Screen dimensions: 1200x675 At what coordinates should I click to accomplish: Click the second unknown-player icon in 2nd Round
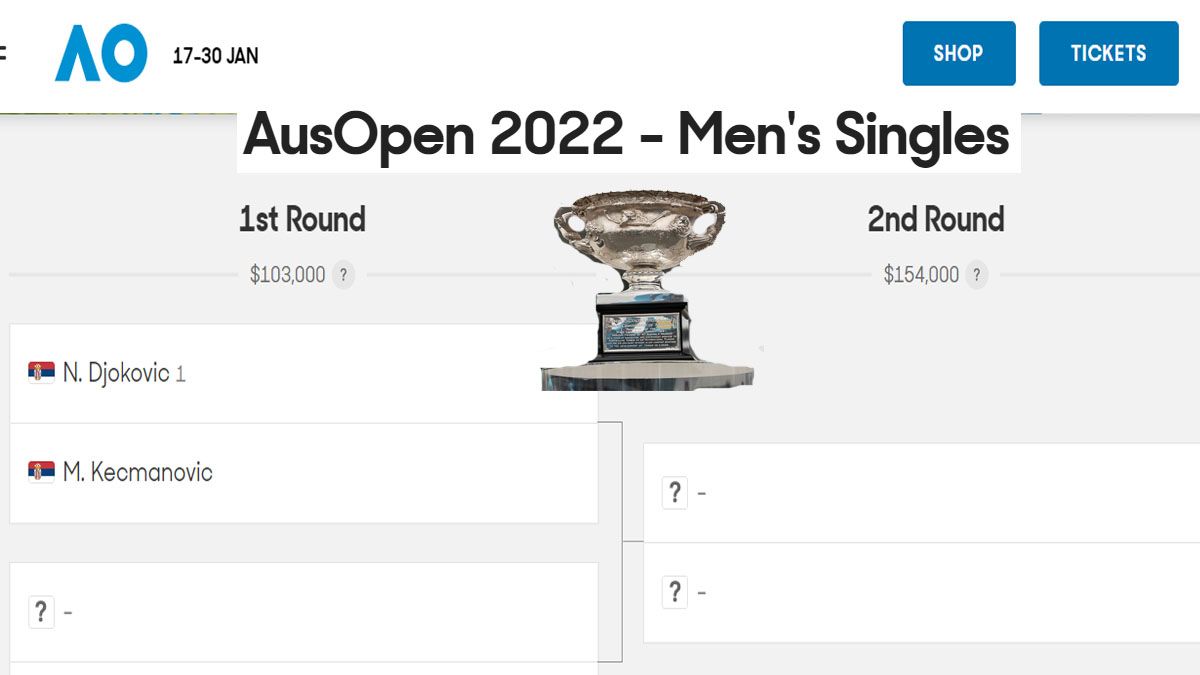[675, 591]
